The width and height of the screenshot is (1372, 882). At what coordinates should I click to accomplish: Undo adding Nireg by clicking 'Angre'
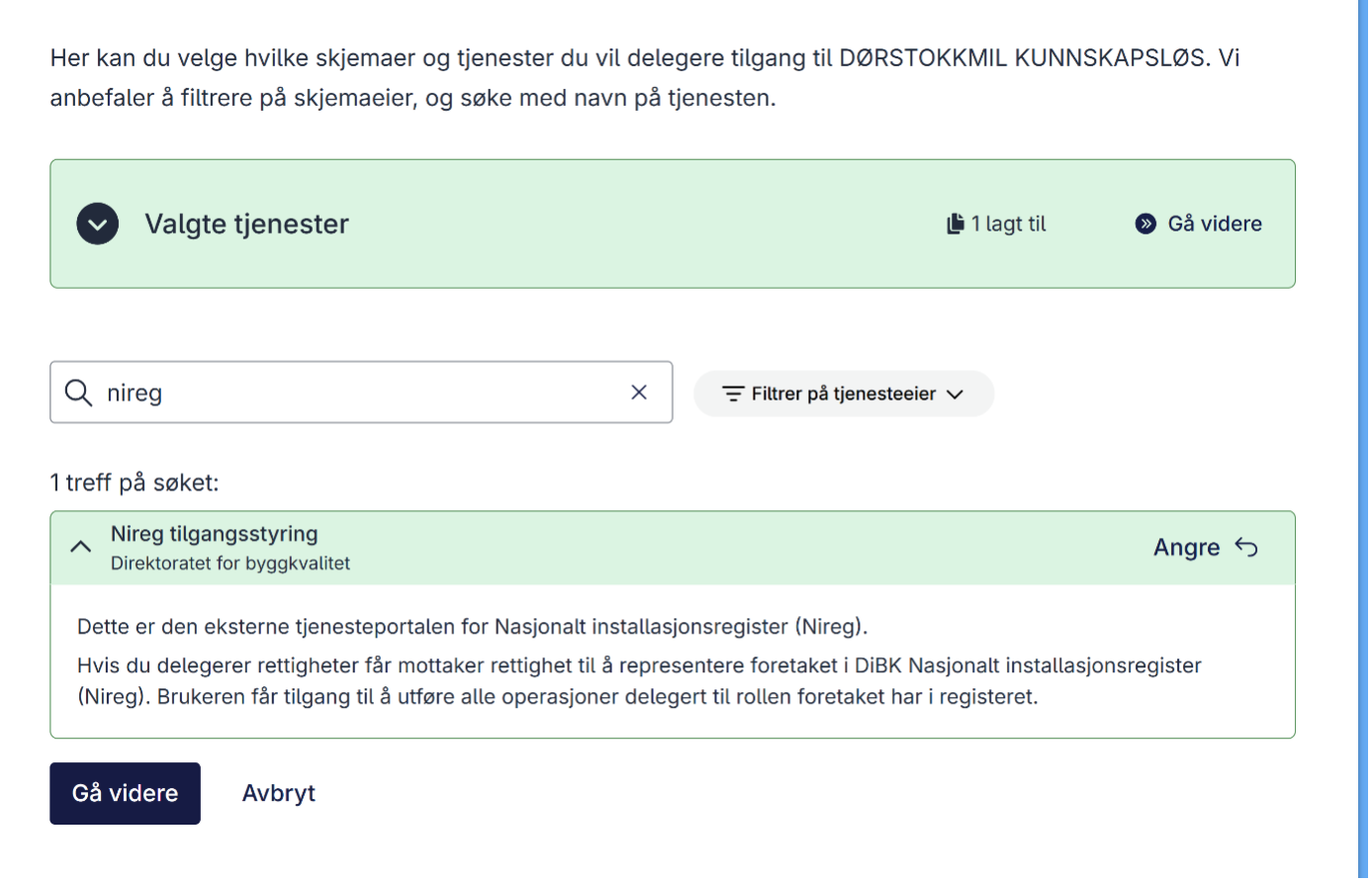[x=1186, y=546]
